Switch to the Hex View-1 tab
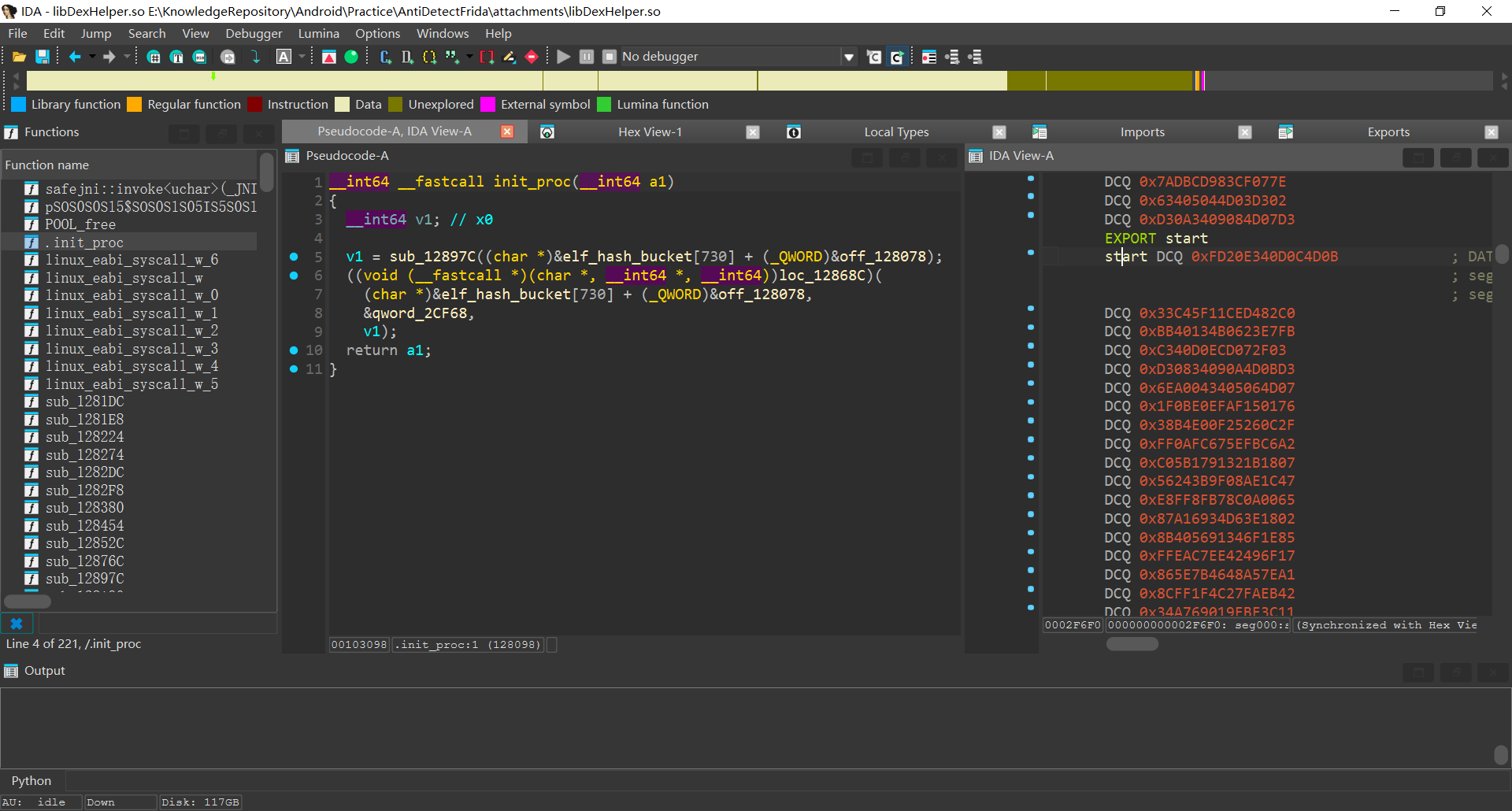Viewport: 1512px width, 811px height. (650, 132)
